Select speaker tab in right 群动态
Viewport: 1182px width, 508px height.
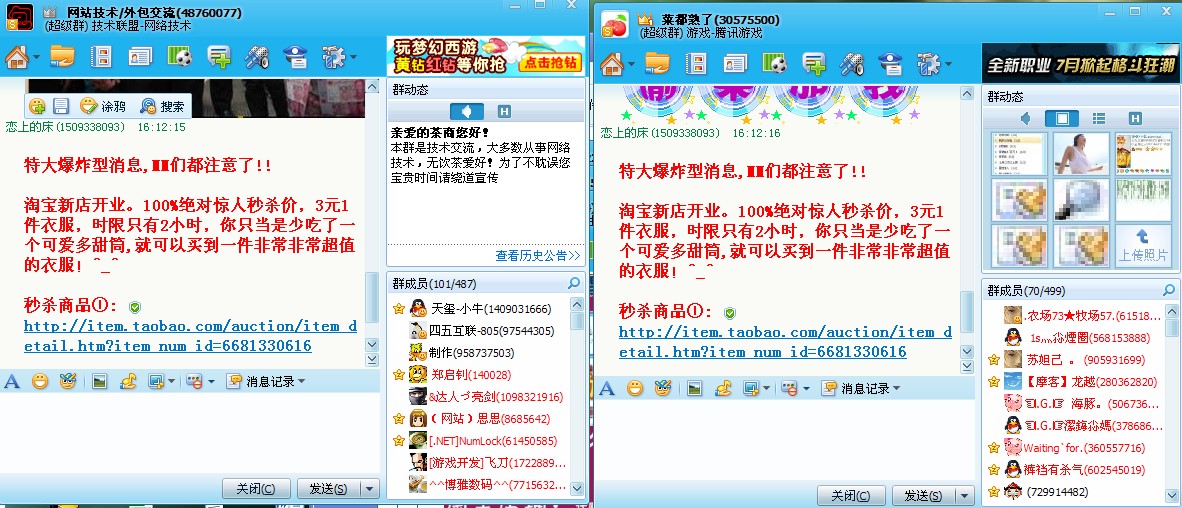coord(1025,118)
